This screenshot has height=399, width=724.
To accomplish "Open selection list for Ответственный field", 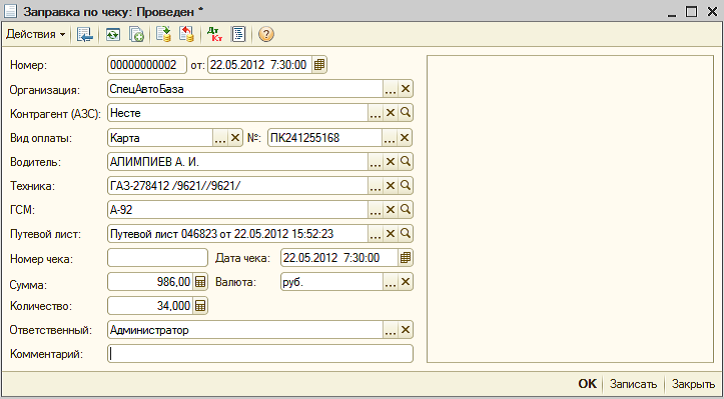I will (x=391, y=330).
